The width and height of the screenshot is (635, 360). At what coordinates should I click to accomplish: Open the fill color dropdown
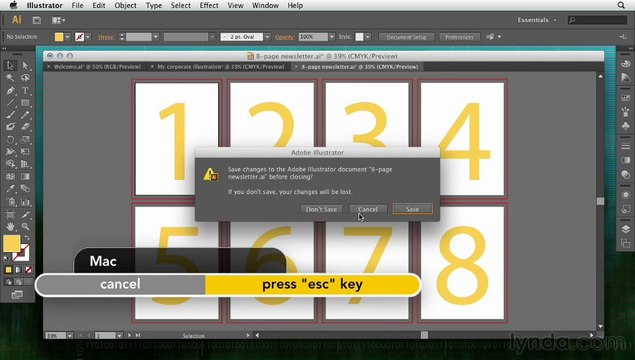pyautogui.click(x=67, y=37)
